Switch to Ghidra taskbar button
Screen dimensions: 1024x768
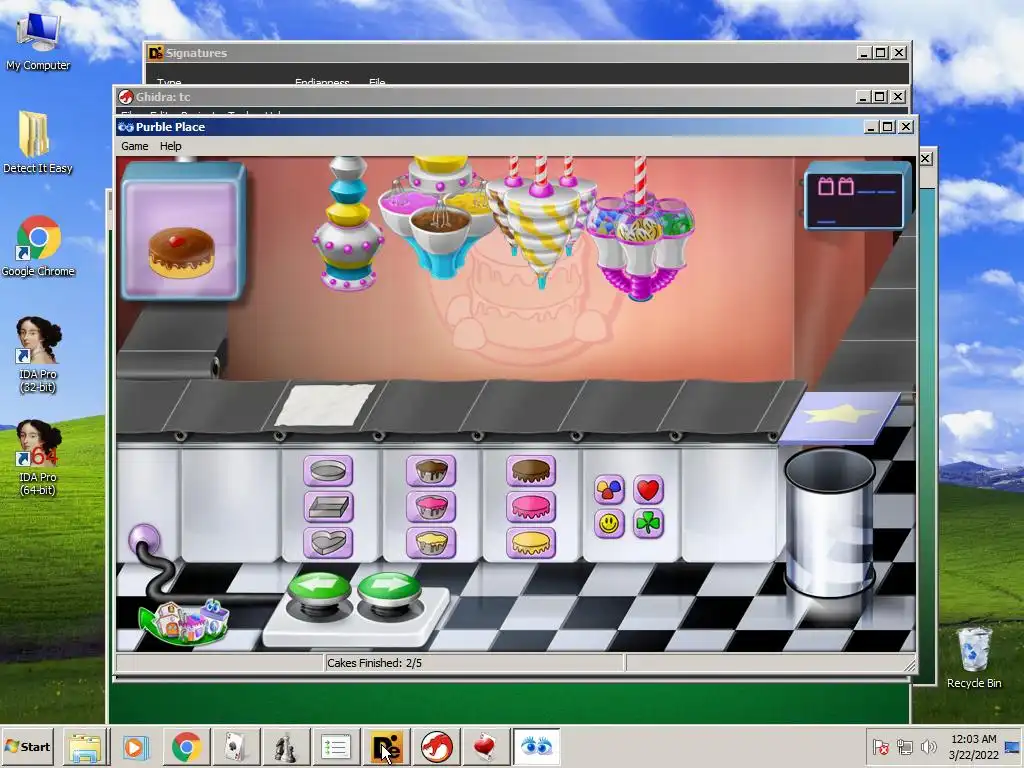click(436, 747)
